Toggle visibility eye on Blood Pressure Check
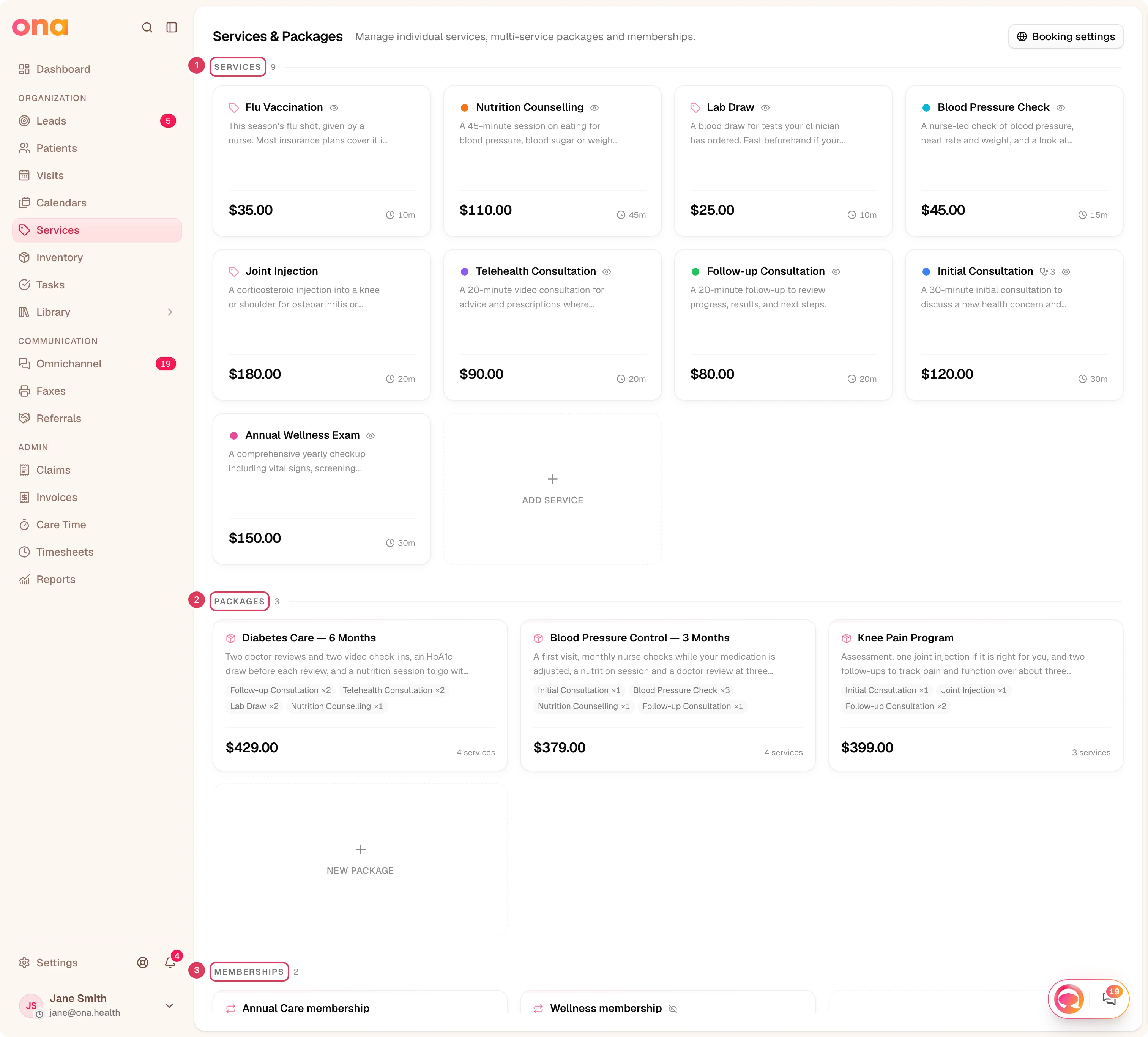Viewport: 1148px width, 1037px height. tap(1060, 108)
